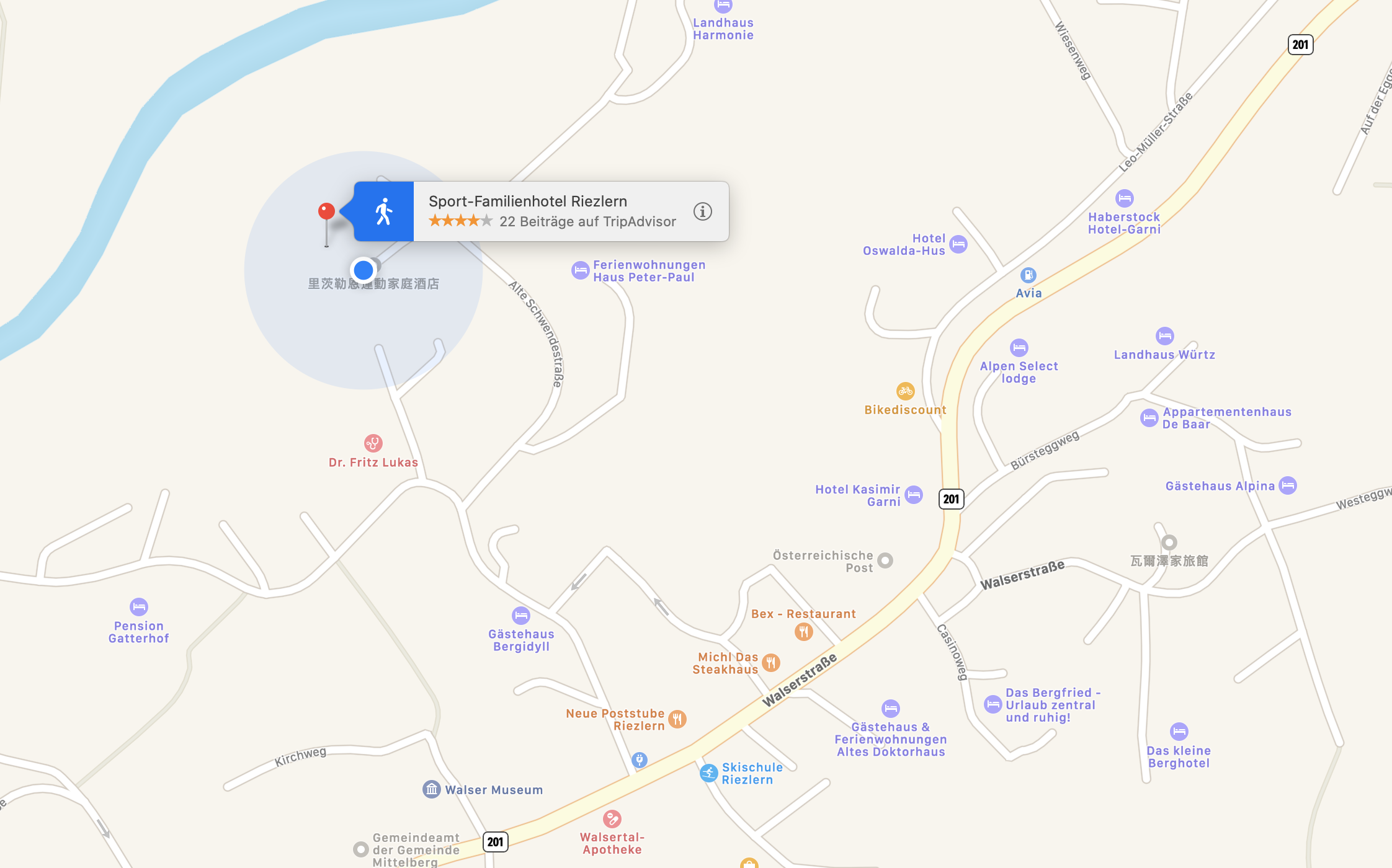Click the Dr. Fritz Lukas medical icon

click(373, 443)
